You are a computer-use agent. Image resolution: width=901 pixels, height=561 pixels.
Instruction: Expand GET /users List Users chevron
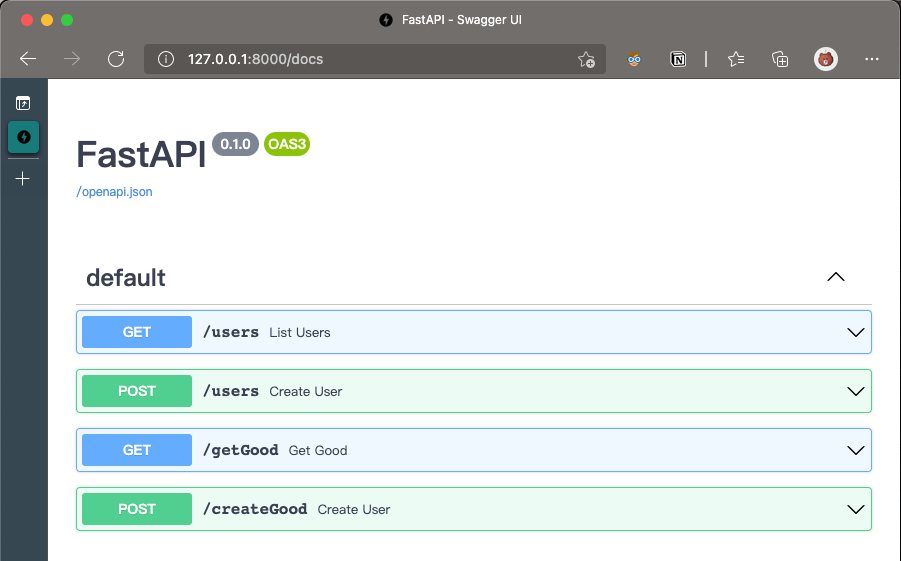(856, 332)
